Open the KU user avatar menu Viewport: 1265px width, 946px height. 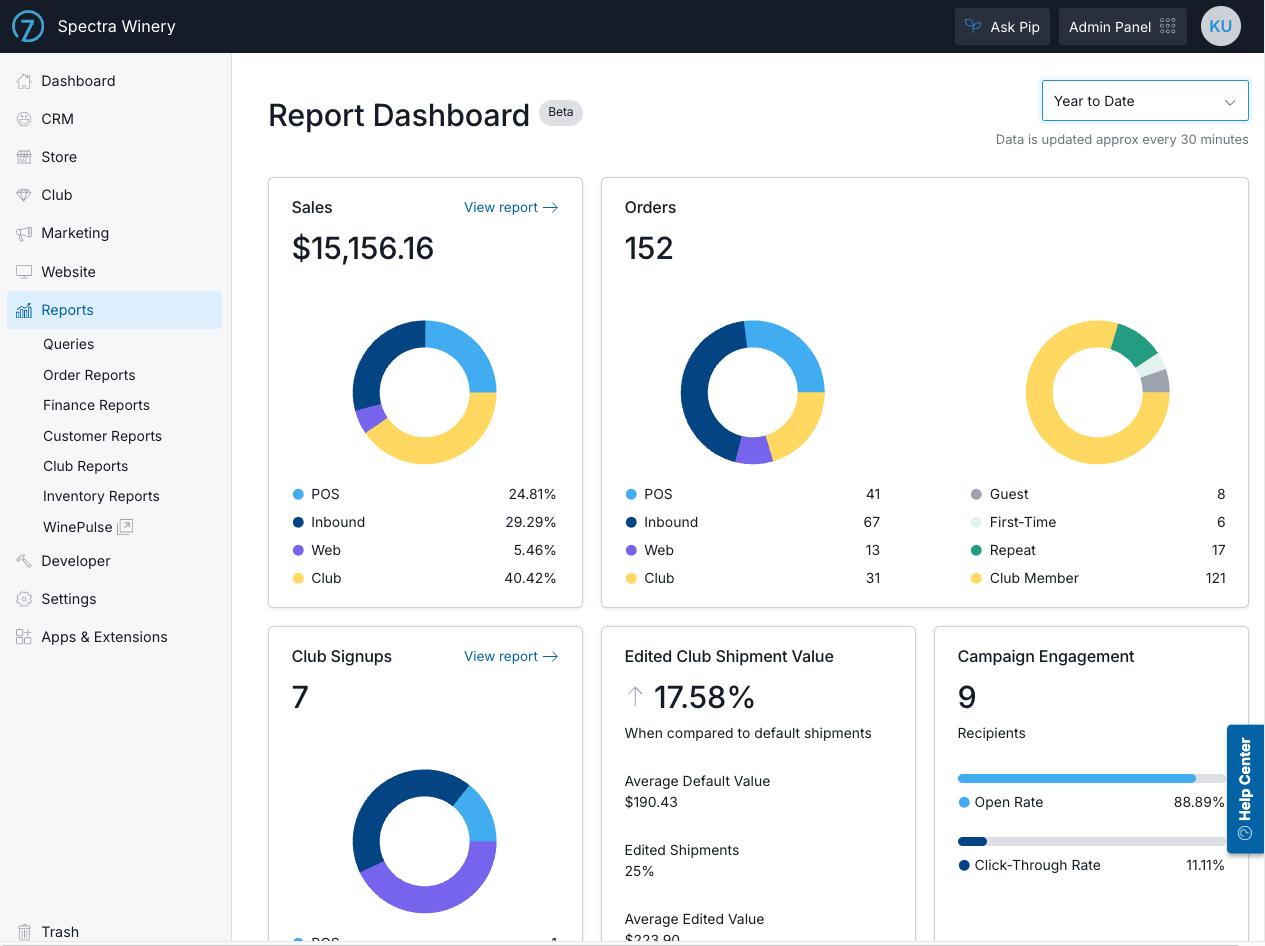(x=1220, y=27)
